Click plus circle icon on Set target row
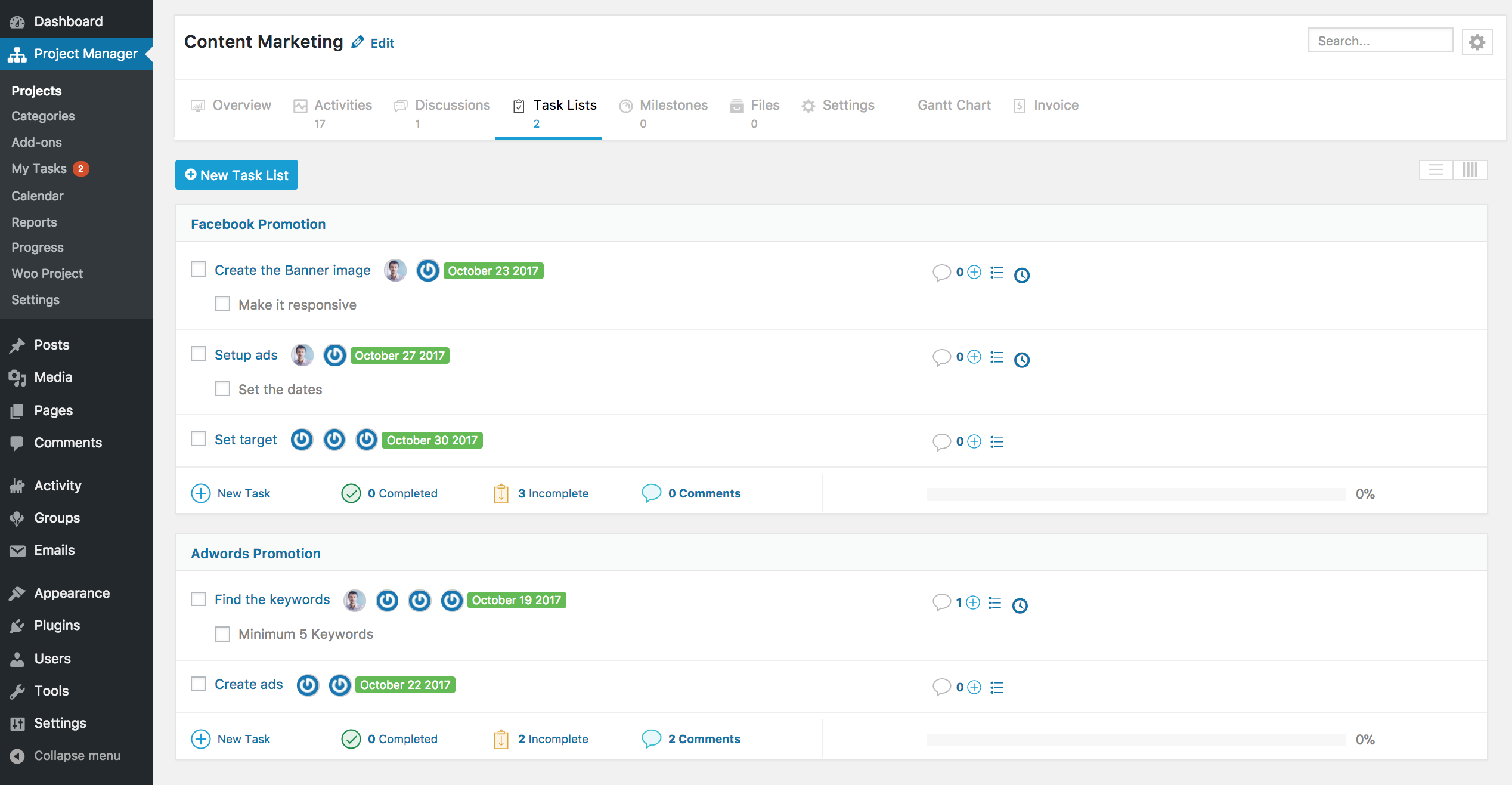1512x785 pixels. (x=974, y=441)
